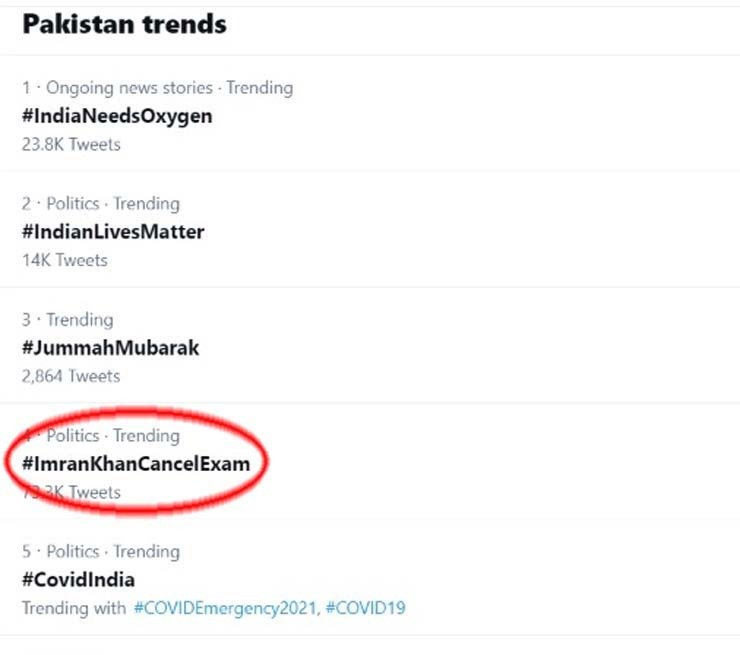The height and width of the screenshot is (655, 740).
Task: View the #CovidIndia trend
Action: click(x=78, y=580)
